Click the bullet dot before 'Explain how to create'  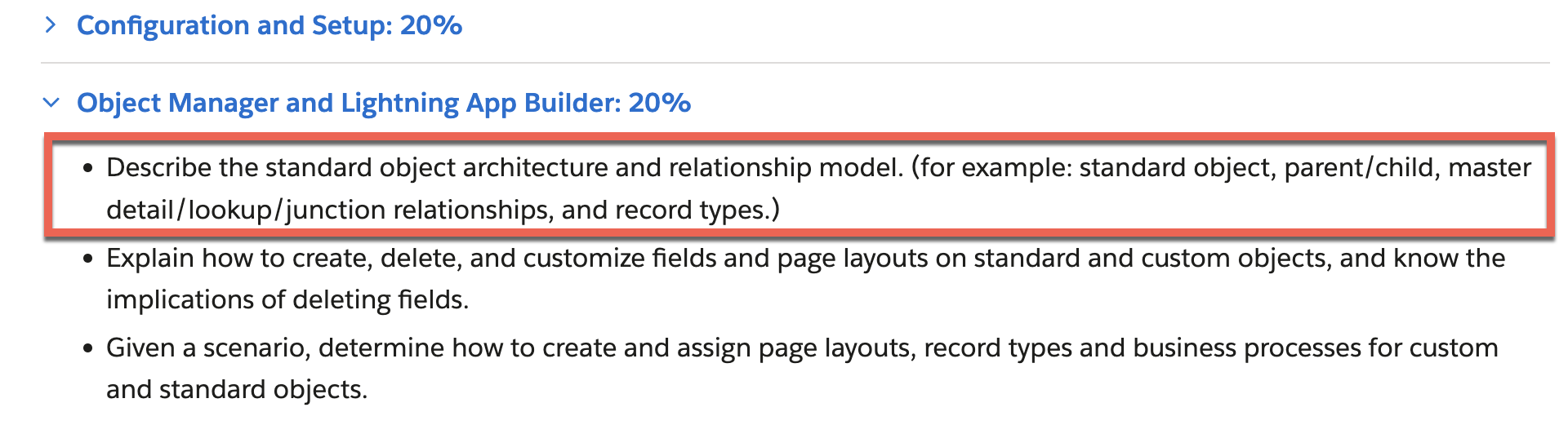tap(88, 259)
